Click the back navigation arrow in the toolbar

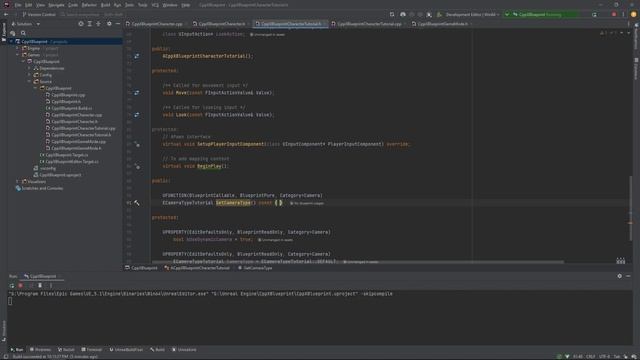pos(6,14)
